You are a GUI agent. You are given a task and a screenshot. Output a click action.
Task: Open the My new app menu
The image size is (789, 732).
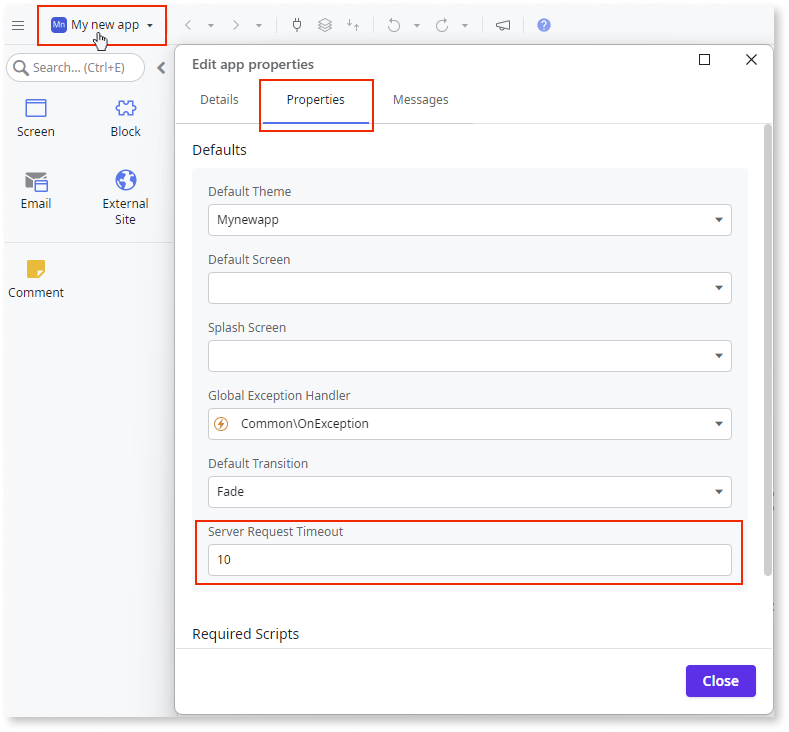[102, 25]
